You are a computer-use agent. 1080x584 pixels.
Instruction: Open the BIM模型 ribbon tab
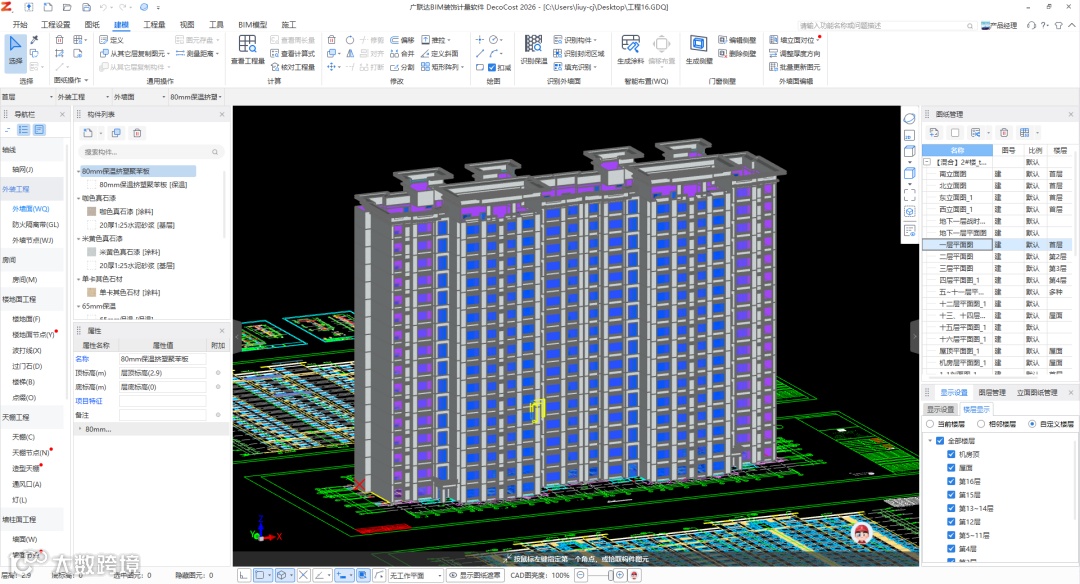click(253, 25)
